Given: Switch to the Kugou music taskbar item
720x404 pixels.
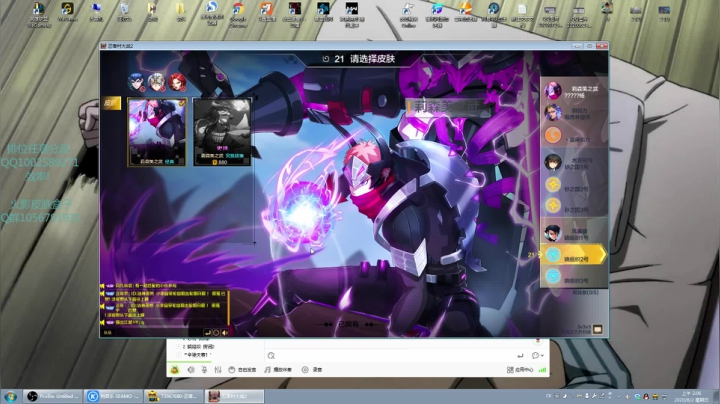Looking at the screenshot, I should [x=114, y=396].
